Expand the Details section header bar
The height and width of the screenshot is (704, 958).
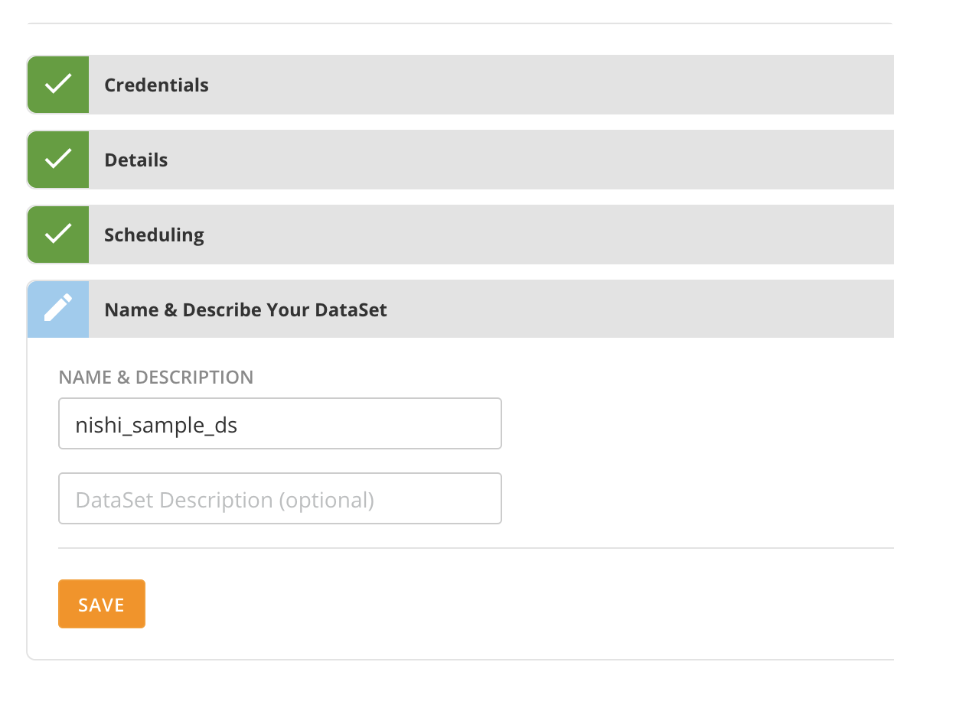(550, 160)
